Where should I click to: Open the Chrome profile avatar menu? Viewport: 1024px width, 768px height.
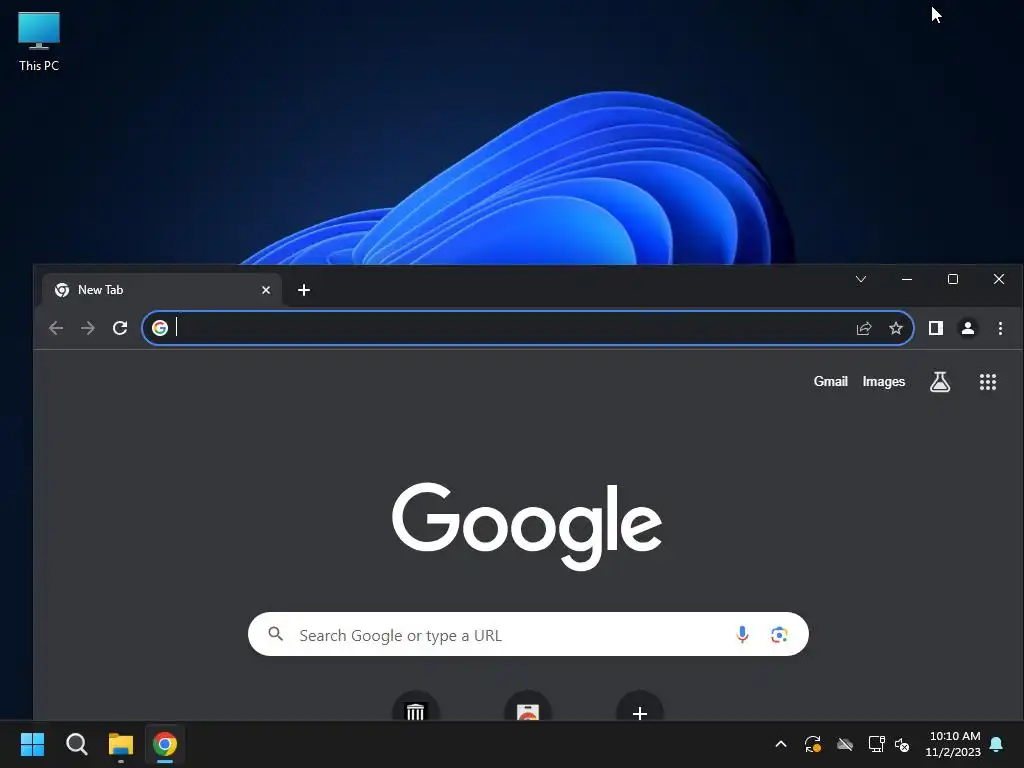[x=968, y=328]
